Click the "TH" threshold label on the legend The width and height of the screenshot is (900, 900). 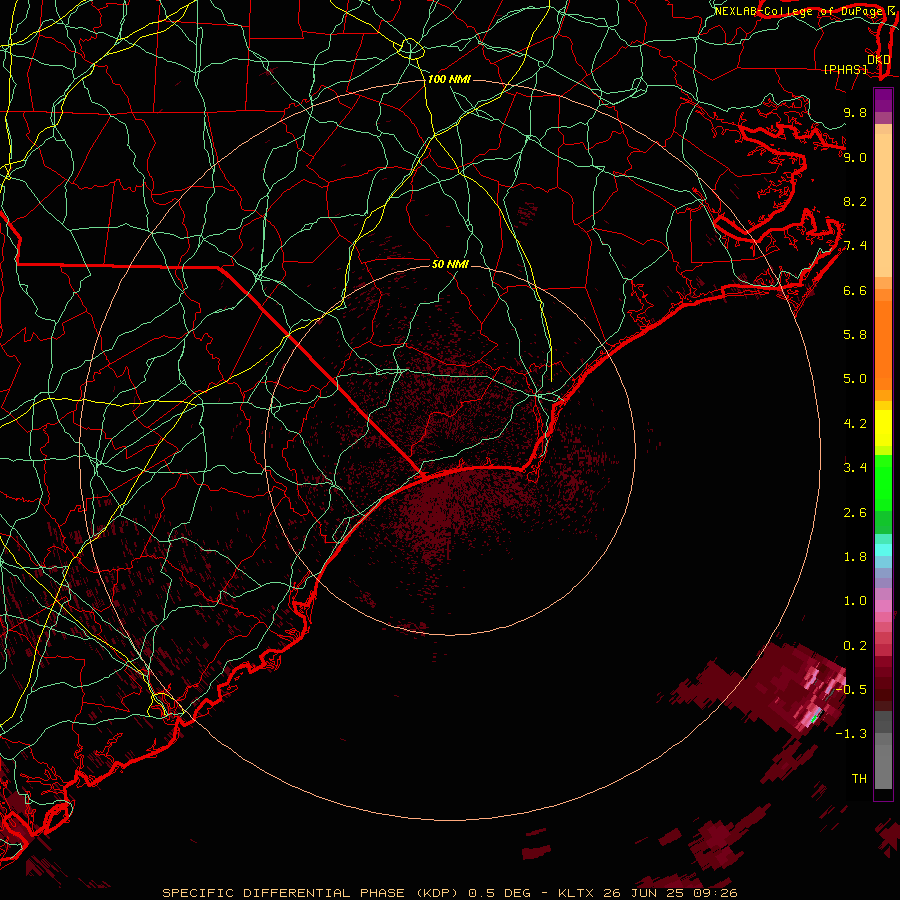coord(859,779)
